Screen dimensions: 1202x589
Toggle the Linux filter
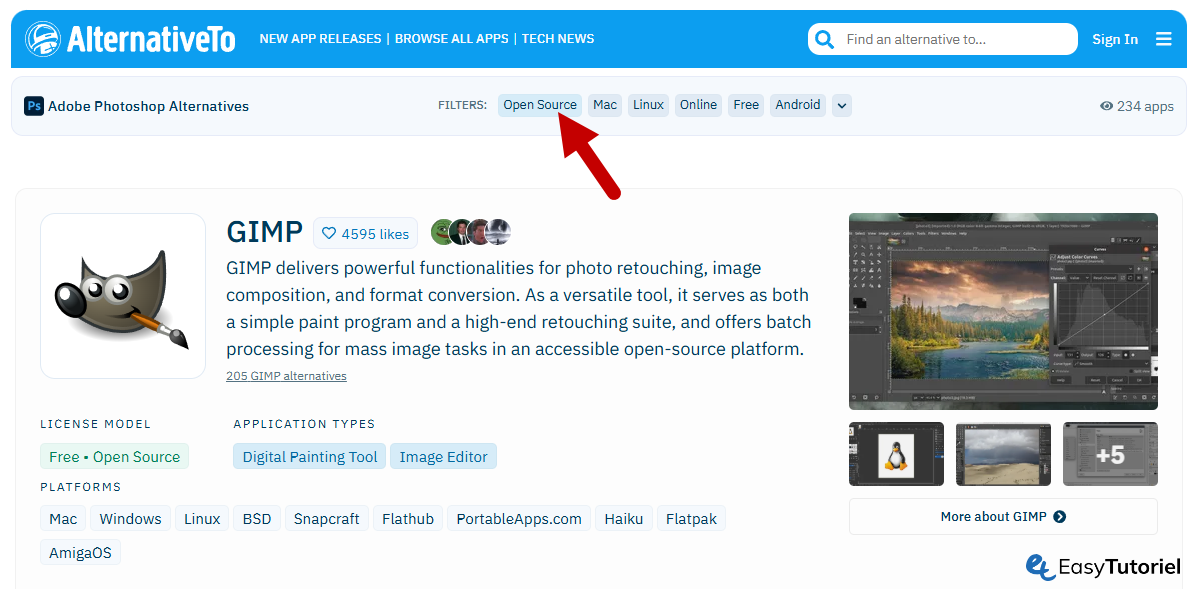click(649, 105)
